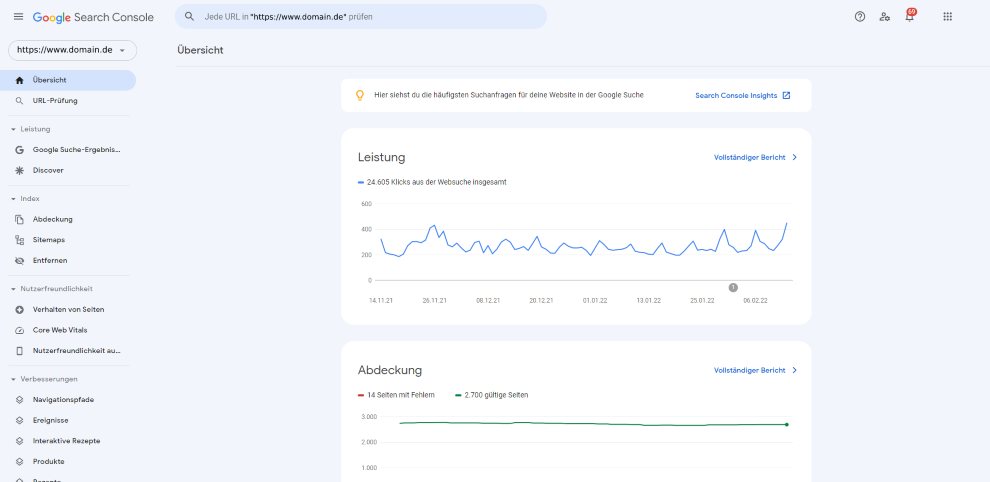Collapse the Leistung sidebar section
Viewport: 990px width, 482px height.
[14, 129]
